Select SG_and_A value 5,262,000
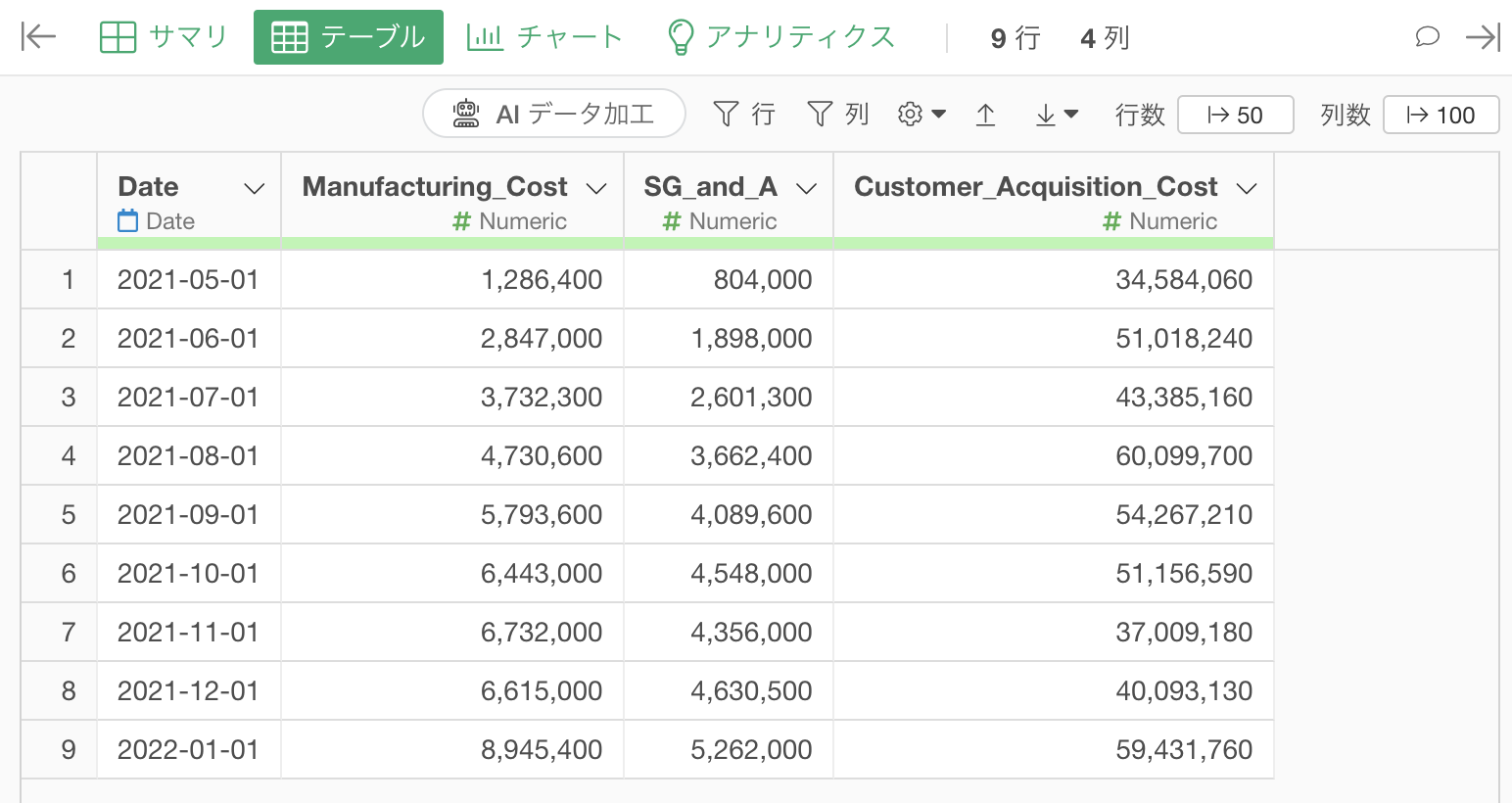This screenshot has height=803, width=1512. coord(729,750)
